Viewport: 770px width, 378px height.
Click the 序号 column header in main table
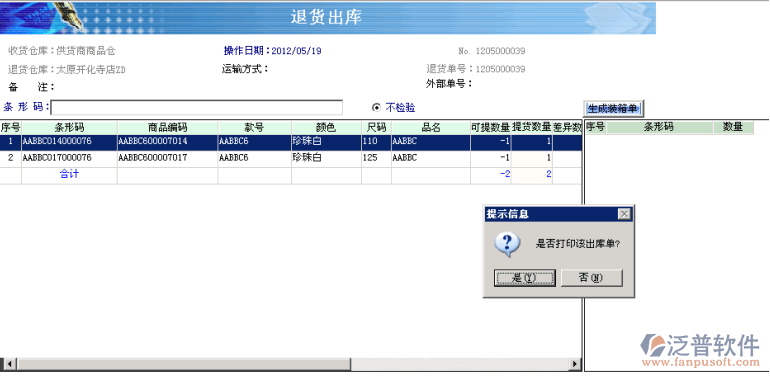(x=10, y=128)
